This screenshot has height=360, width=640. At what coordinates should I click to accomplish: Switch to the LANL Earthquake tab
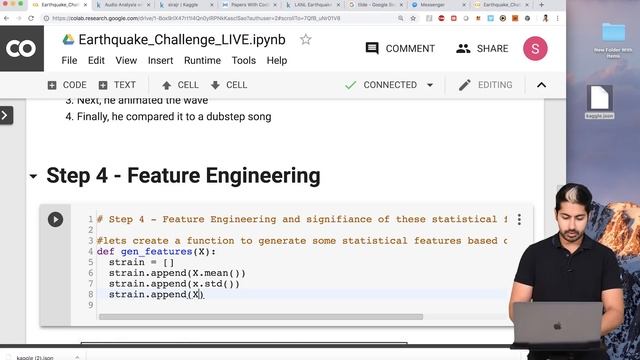(x=312, y=5)
